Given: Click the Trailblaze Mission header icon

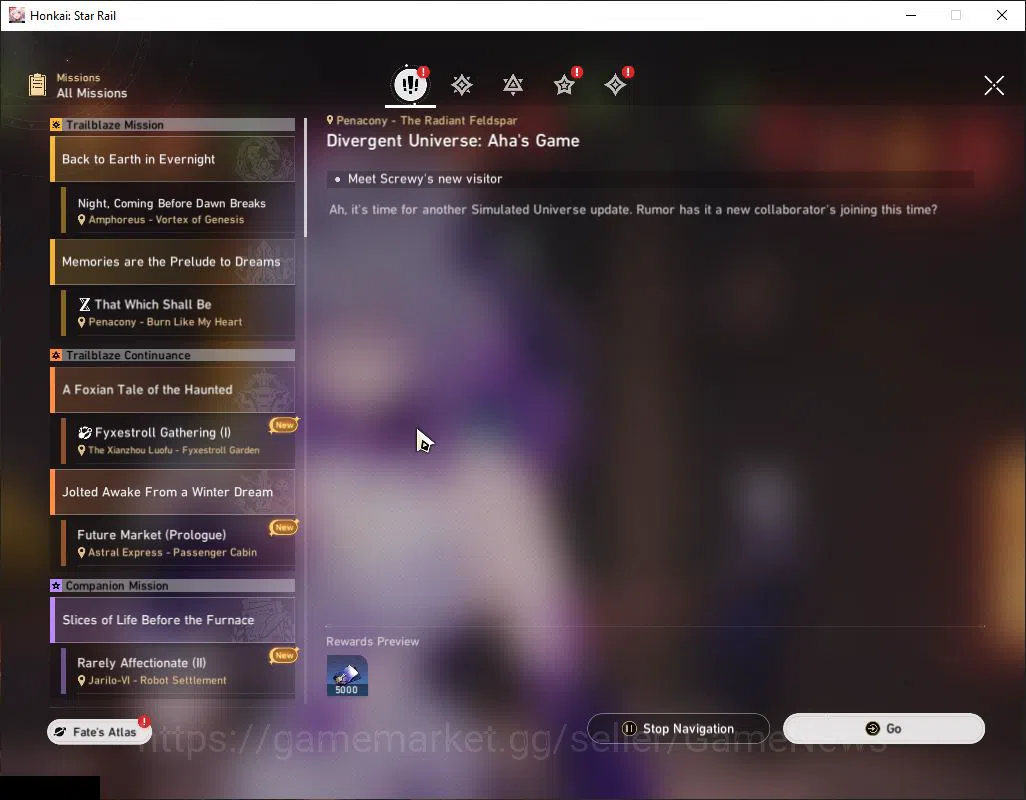Looking at the screenshot, I should pos(56,125).
